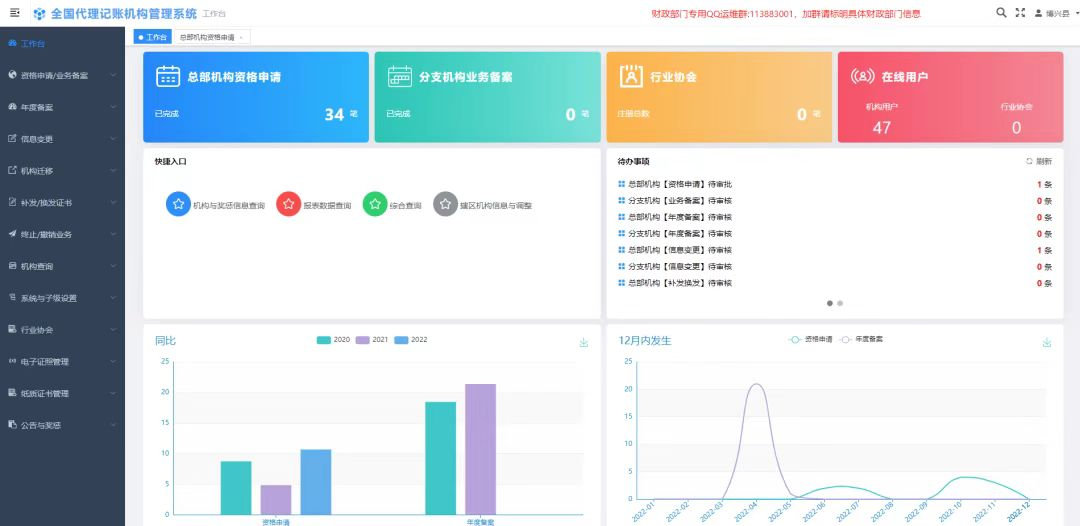Refresh the 待办事项 list
Viewport: 1080px width, 526px height.
[x=1039, y=161]
